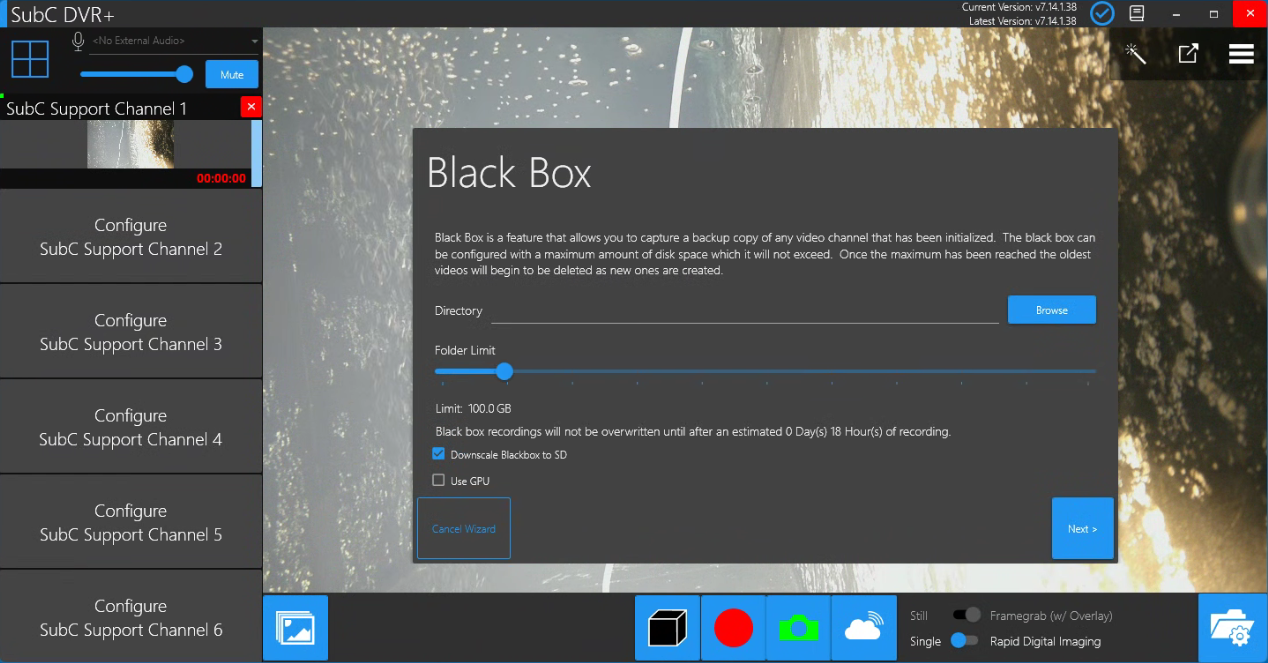This screenshot has width=1268, height=663.
Task: Open the hamburger main menu
Action: [x=1241, y=54]
